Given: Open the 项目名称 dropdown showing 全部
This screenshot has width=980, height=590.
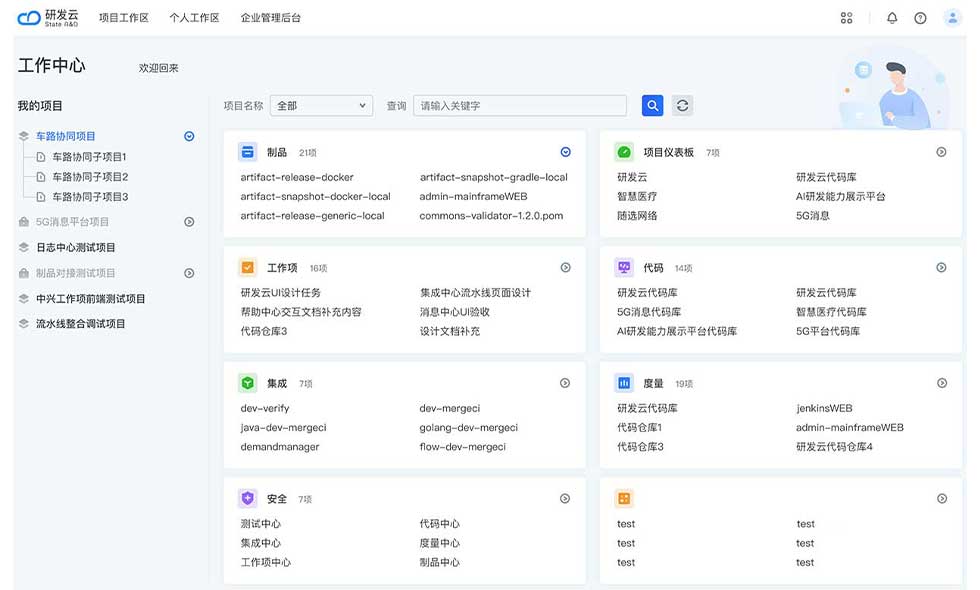Looking at the screenshot, I should [321, 106].
